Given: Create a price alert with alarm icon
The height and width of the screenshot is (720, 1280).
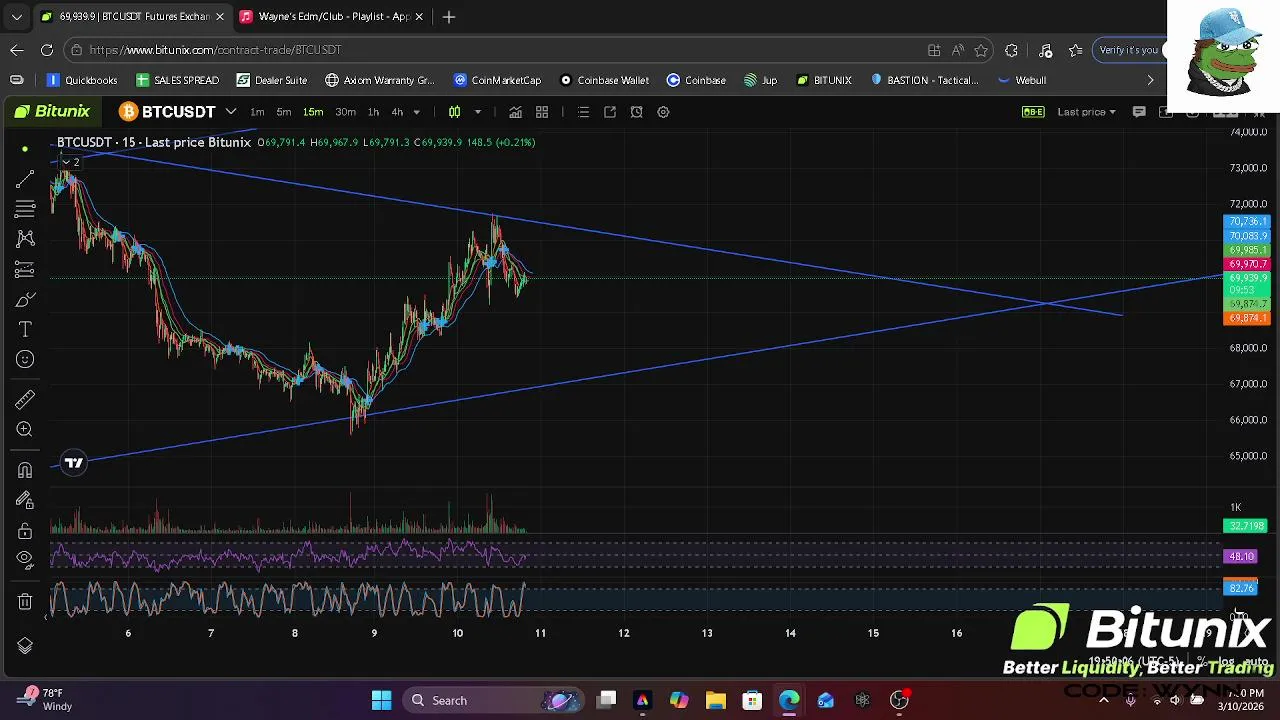Looking at the screenshot, I should coord(637,112).
